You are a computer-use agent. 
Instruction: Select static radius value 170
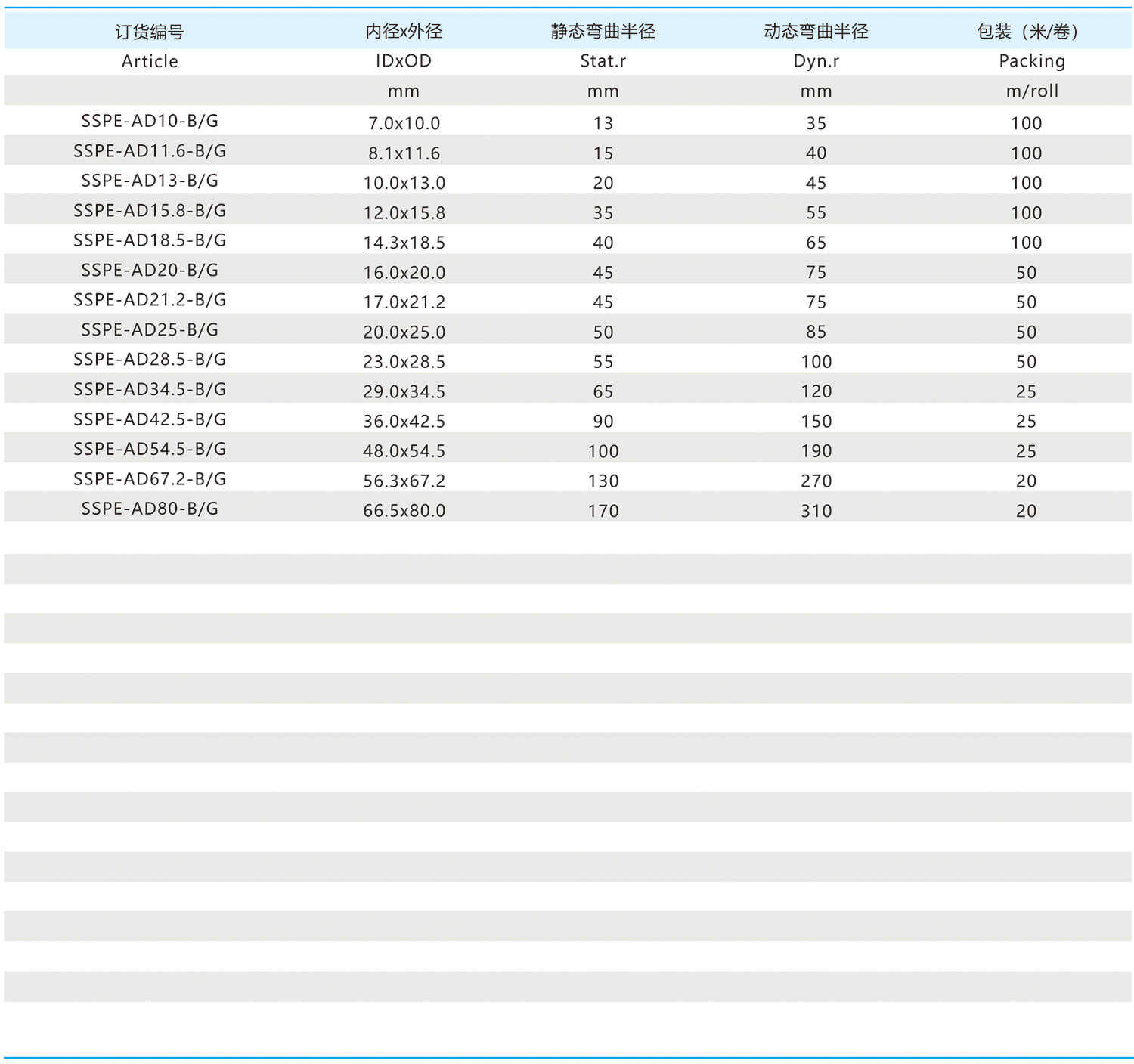pyautogui.click(x=603, y=511)
